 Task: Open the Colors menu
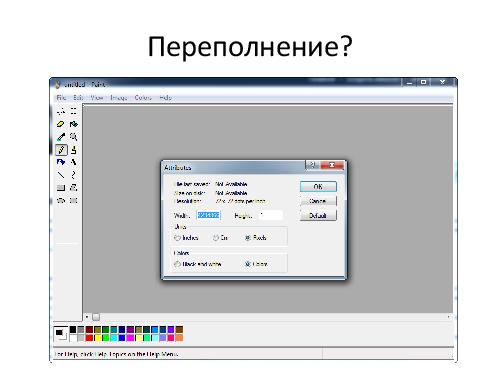coord(143,98)
